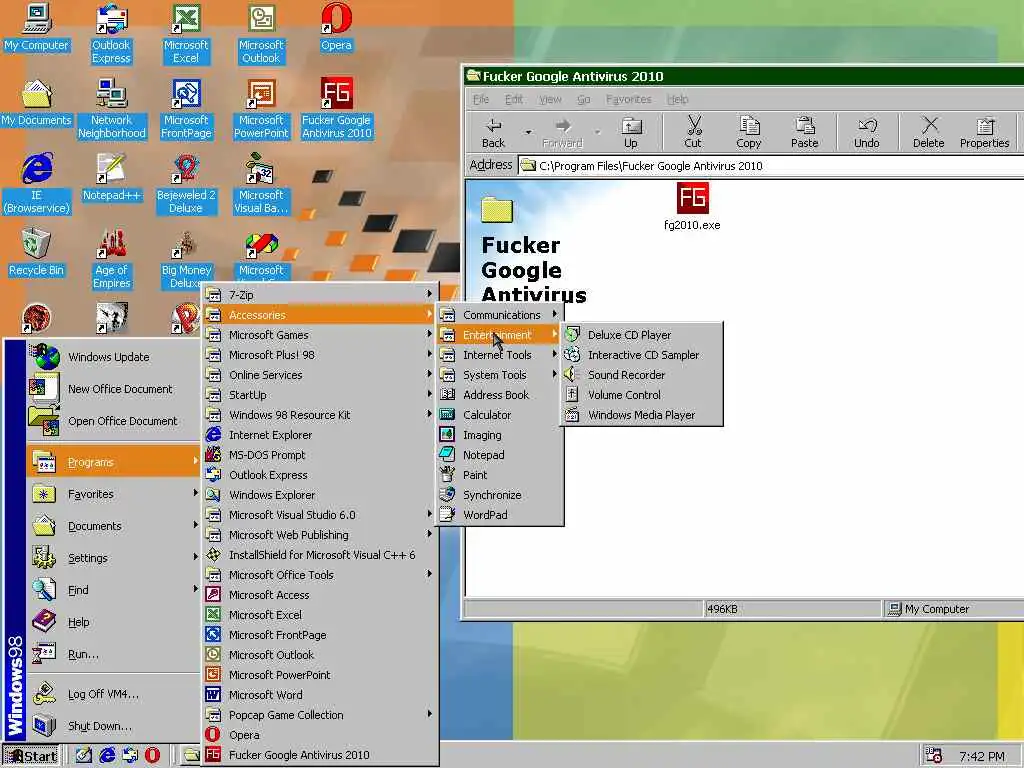Screen dimensions: 1024x768
Task: Select Bejeweled 2 Deluxe desktop shortcut
Action: tap(186, 184)
